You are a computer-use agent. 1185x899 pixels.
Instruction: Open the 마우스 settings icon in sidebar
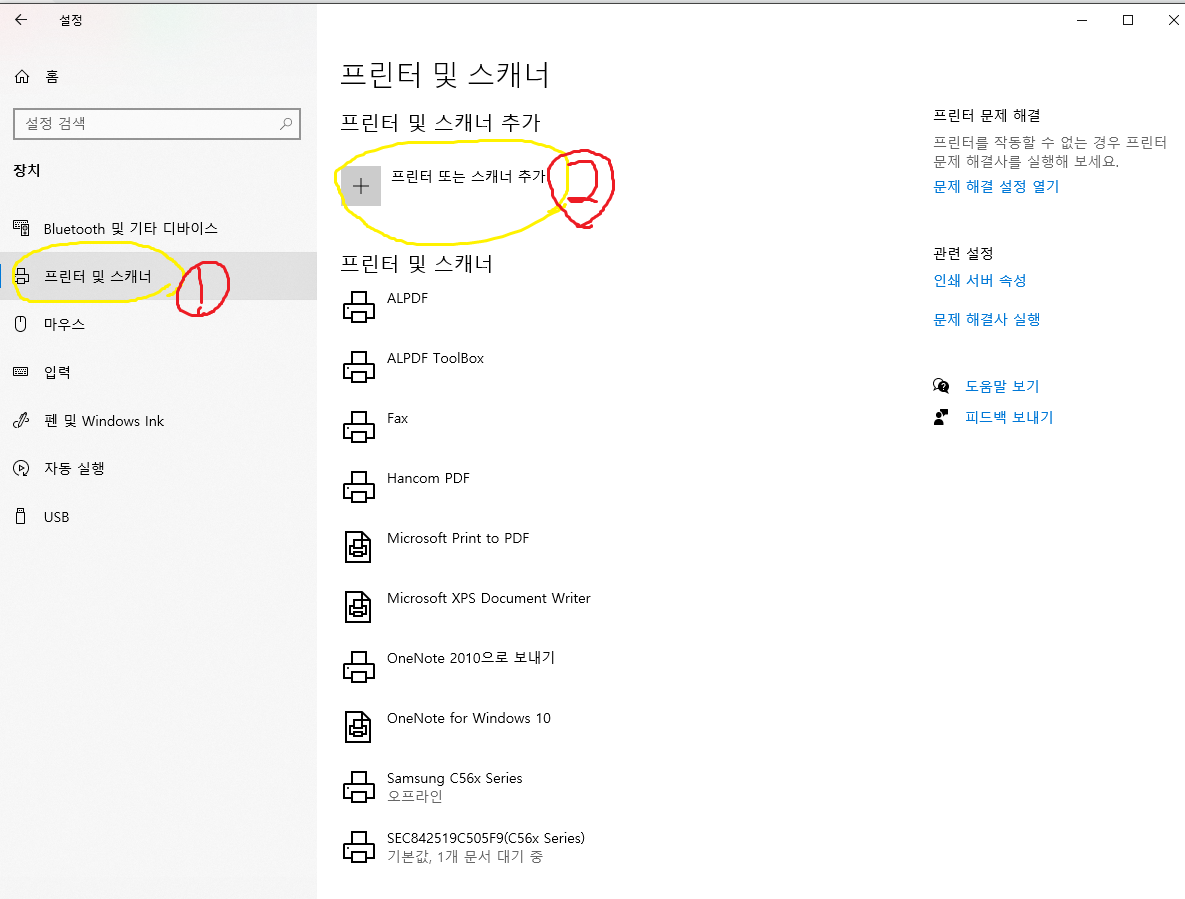[x=22, y=324]
